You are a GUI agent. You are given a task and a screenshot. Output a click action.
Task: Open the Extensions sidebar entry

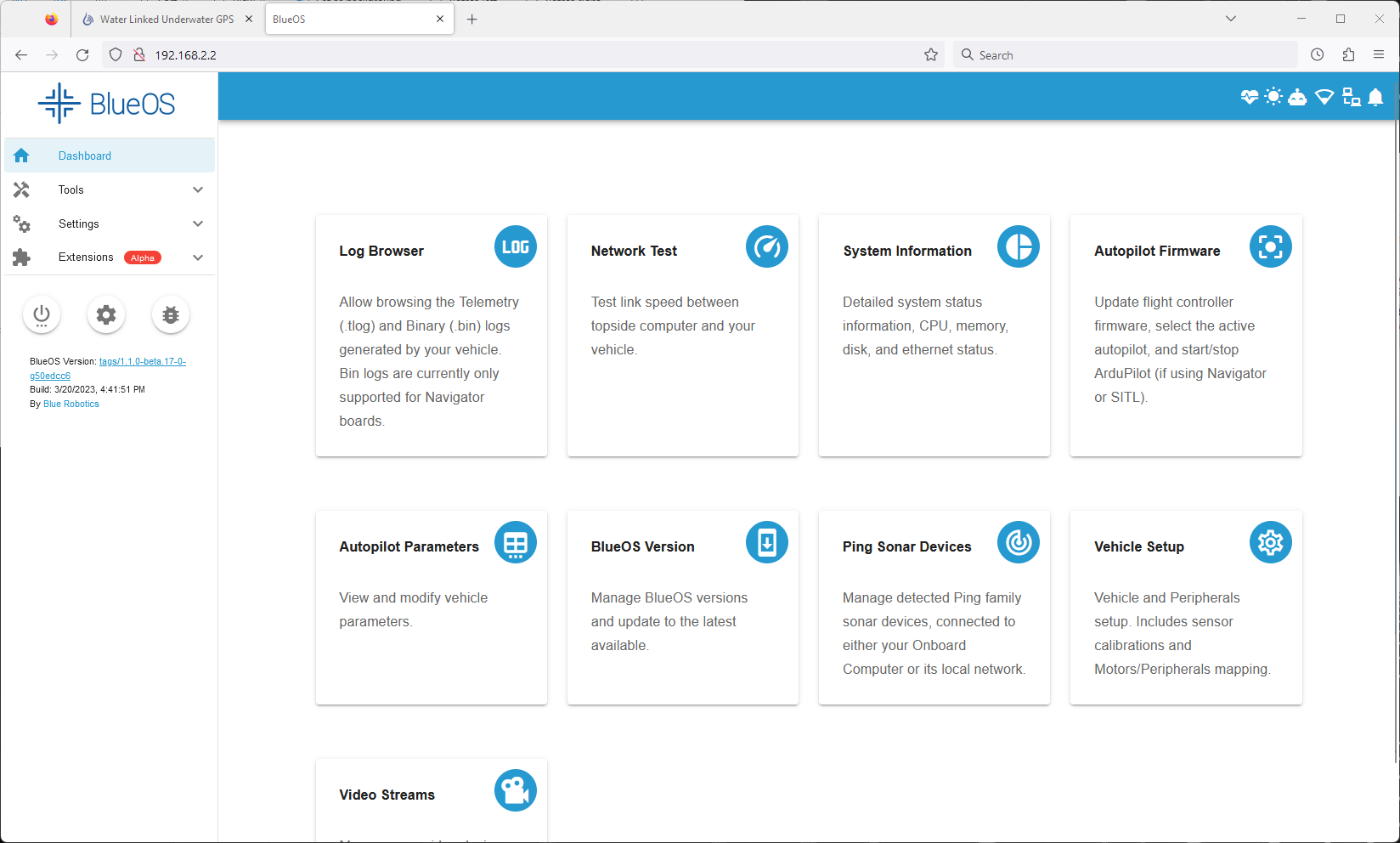pos(110,257)
